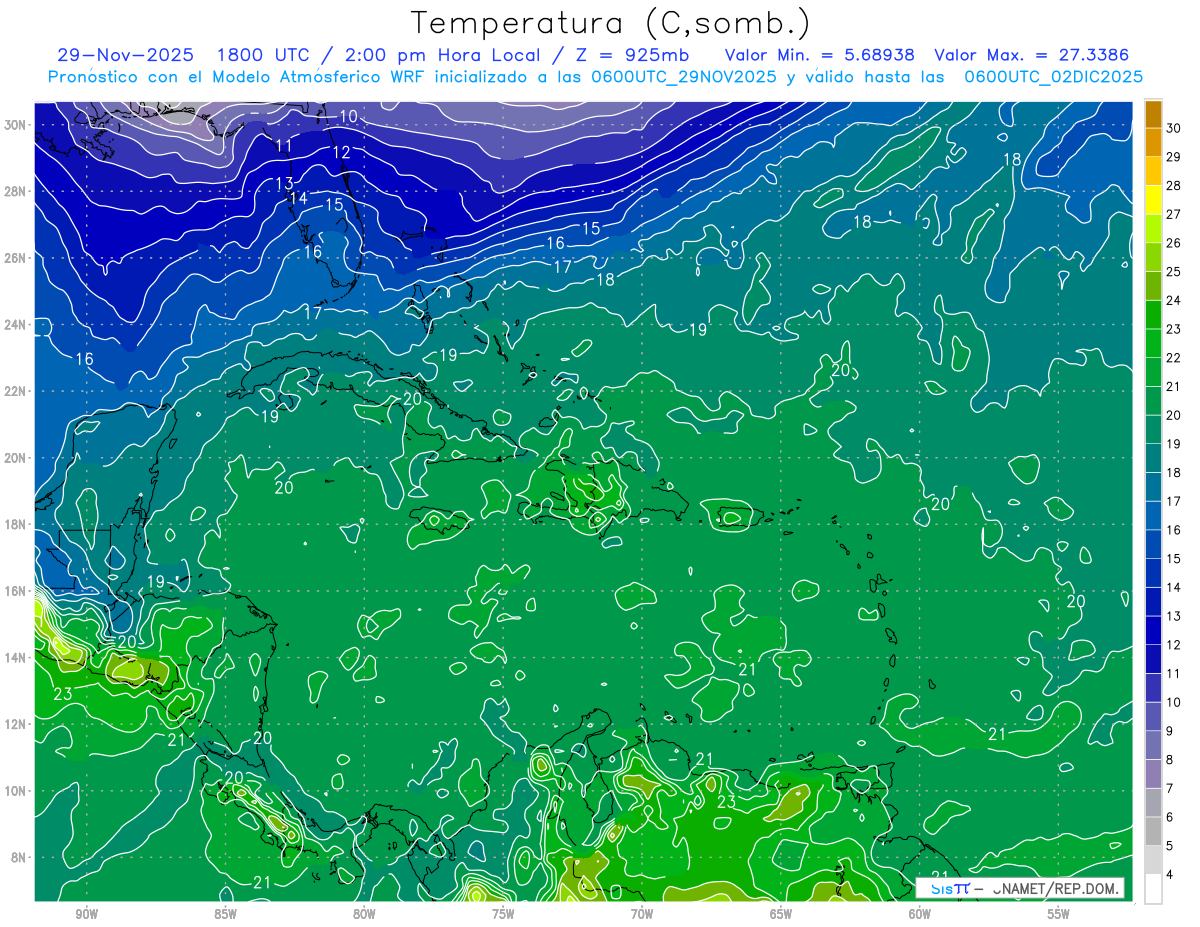The width and height of the screenshot is (1200, 927).
Task: Click the "75W" longitude axis label
Action: click(503, 914)
